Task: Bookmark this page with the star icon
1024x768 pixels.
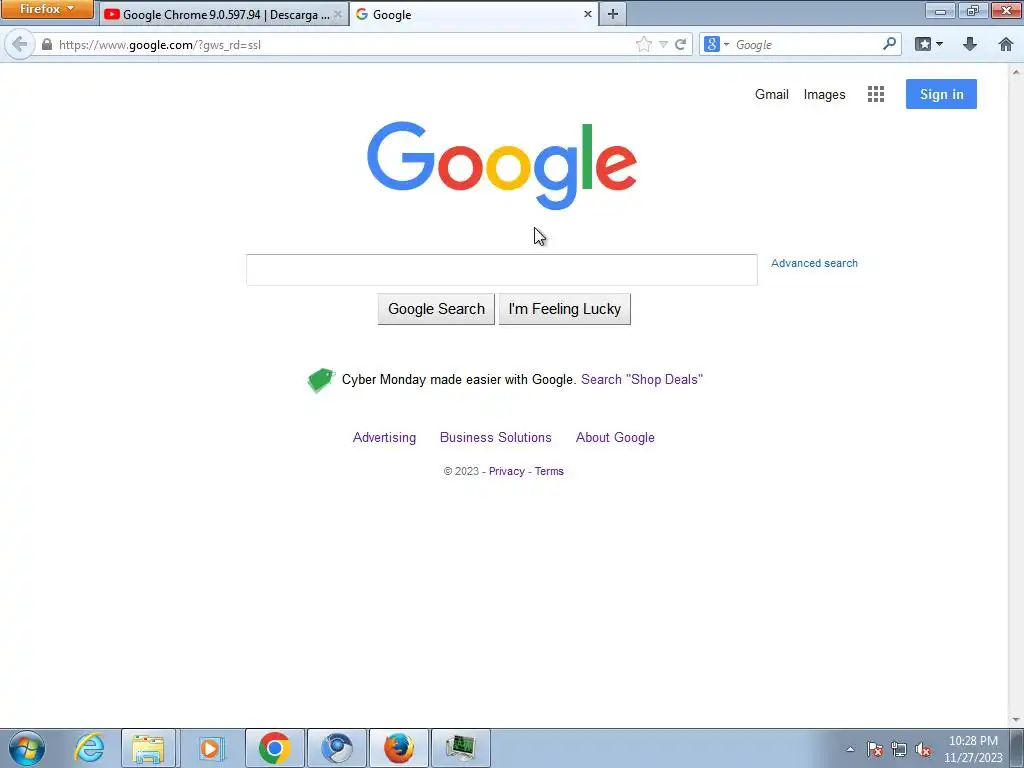Action: point(643,44)
